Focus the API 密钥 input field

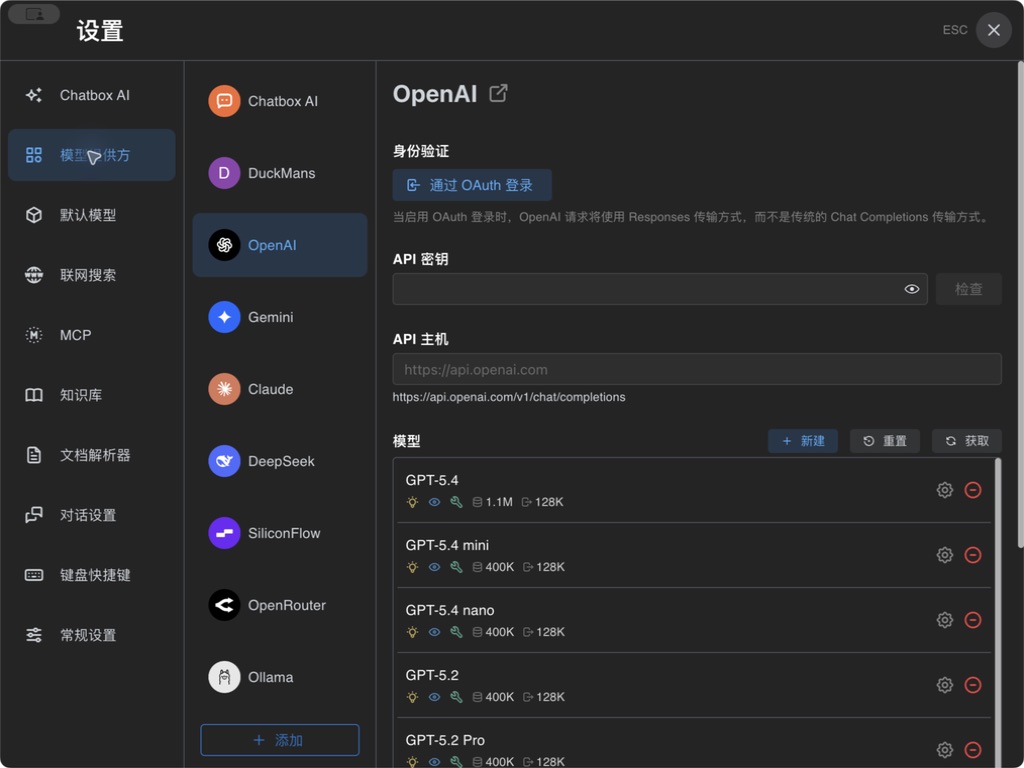660,289
